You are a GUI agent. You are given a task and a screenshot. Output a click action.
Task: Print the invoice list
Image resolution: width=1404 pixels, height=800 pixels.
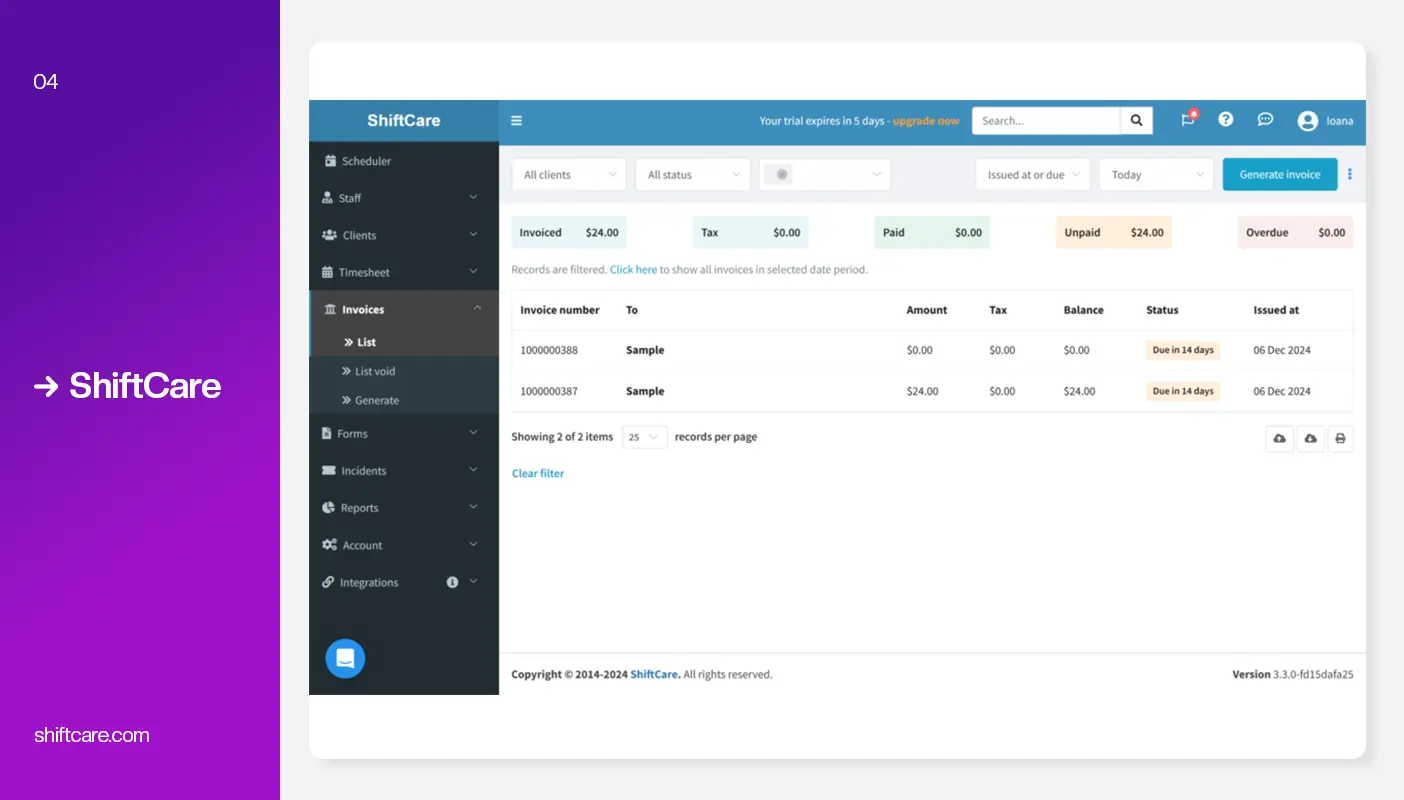pos(1340,439)
